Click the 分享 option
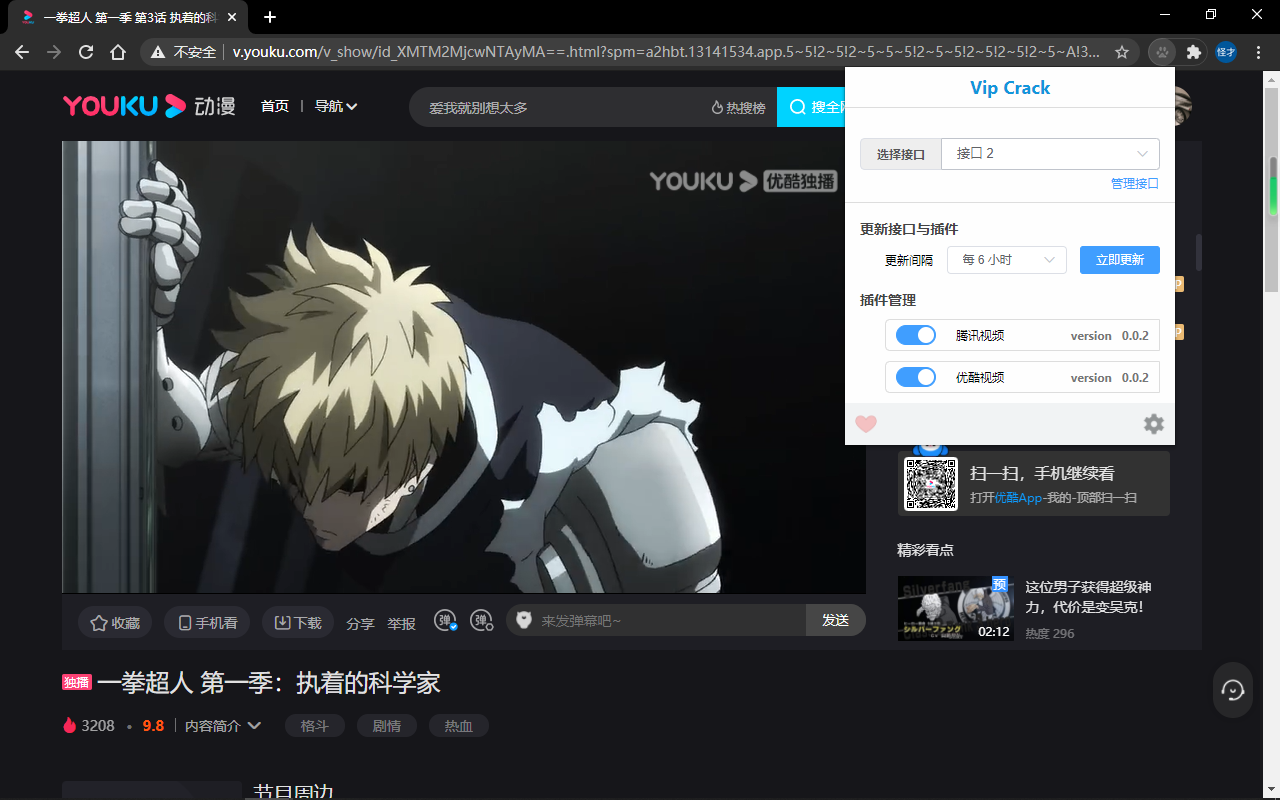The width and height of the screenshot is (1280, 800). click(x=360, y=623)
